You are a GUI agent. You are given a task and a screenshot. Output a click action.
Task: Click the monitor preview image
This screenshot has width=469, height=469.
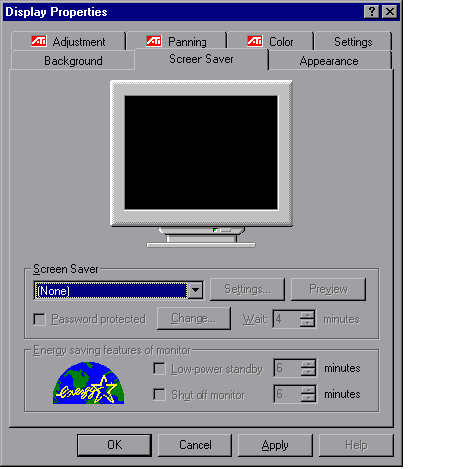[x=201, y=164]
